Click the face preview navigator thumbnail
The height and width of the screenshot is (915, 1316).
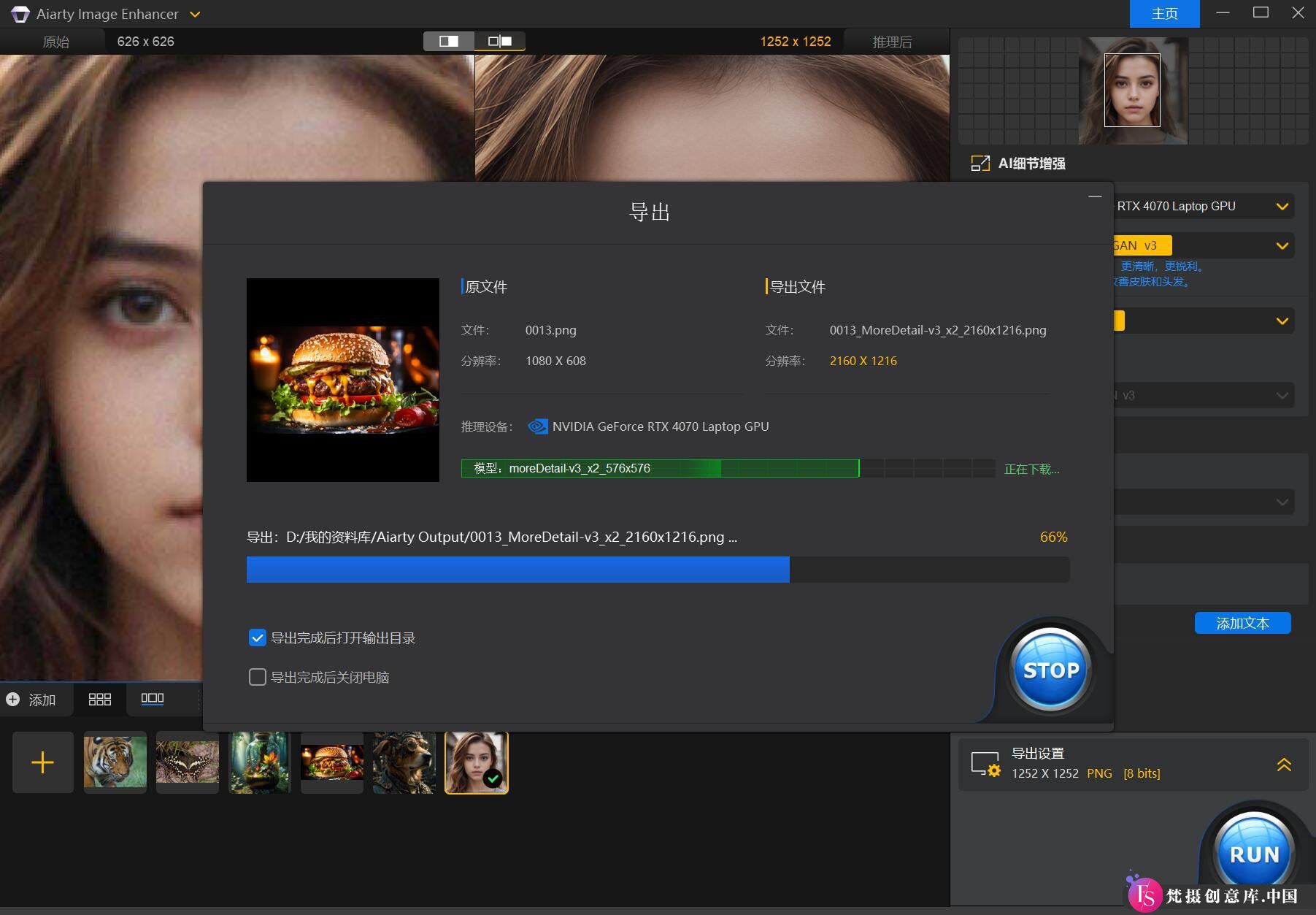1133,91
